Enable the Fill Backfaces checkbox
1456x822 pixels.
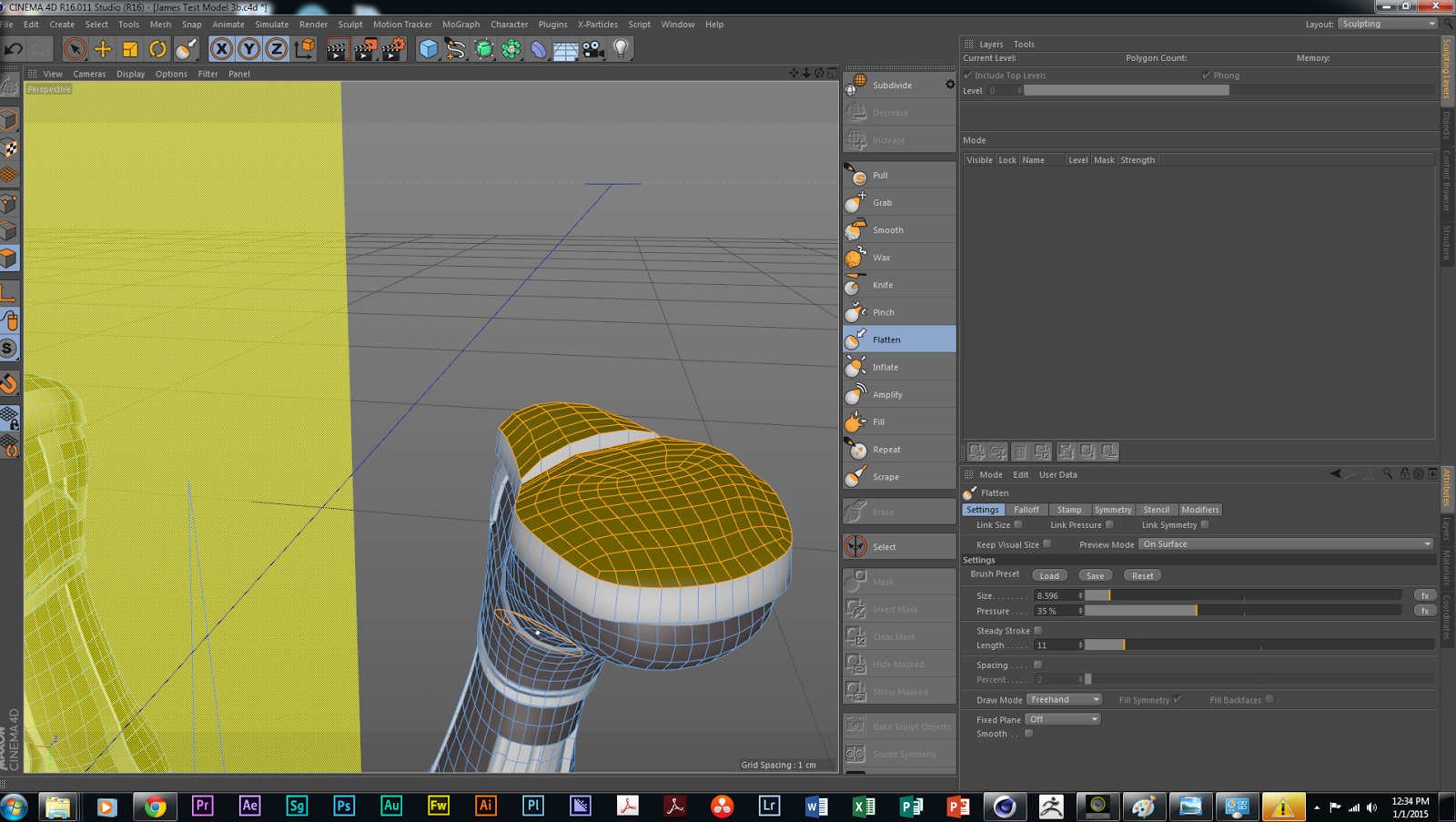click(1269, 700)
